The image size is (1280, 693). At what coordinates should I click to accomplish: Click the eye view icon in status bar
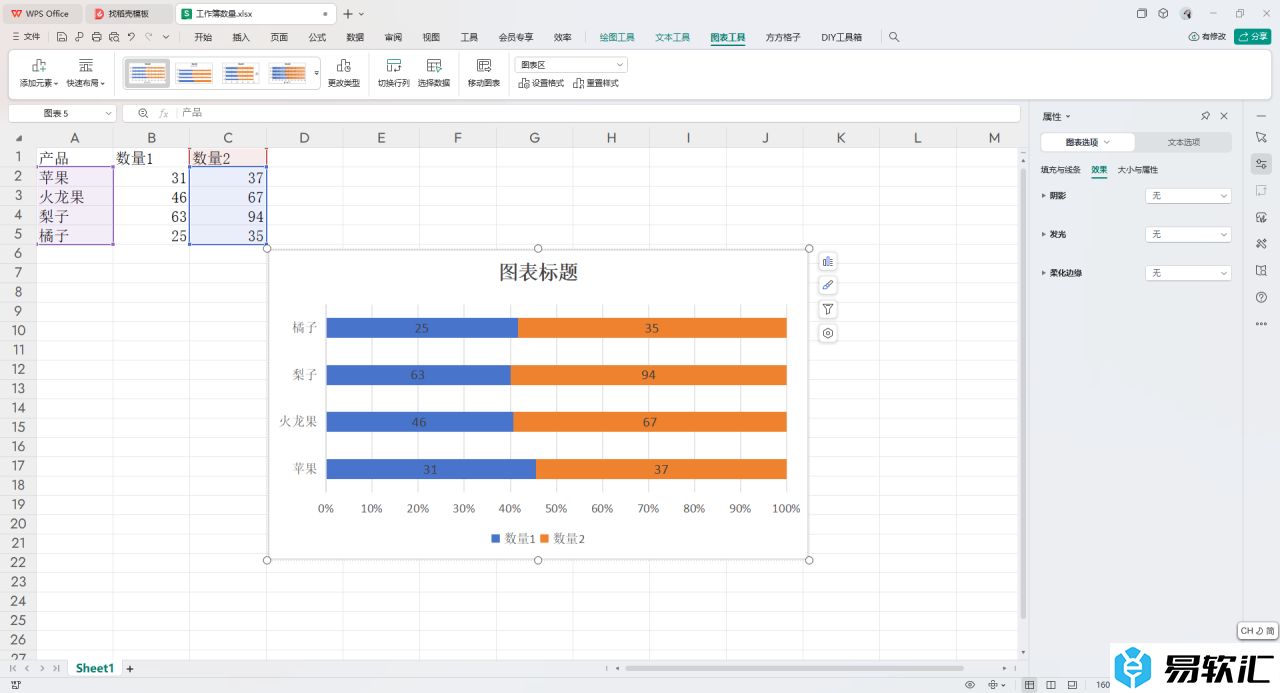click(970, 685)
